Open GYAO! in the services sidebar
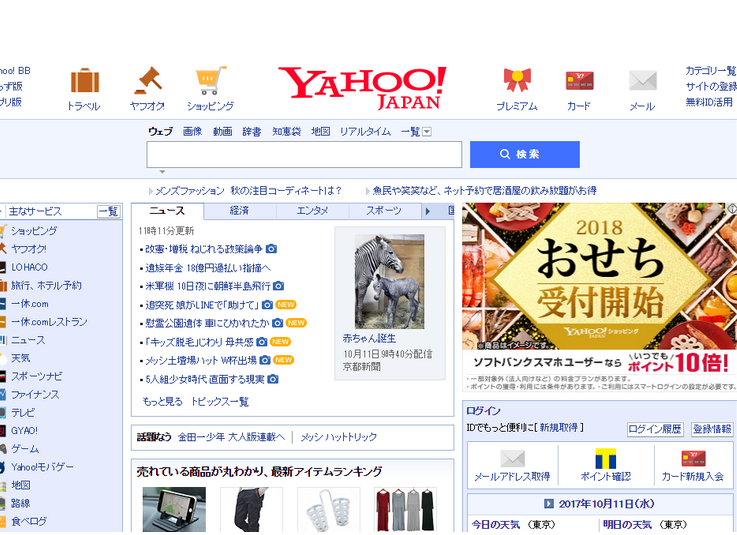737x535 pixels. [24, 431]
